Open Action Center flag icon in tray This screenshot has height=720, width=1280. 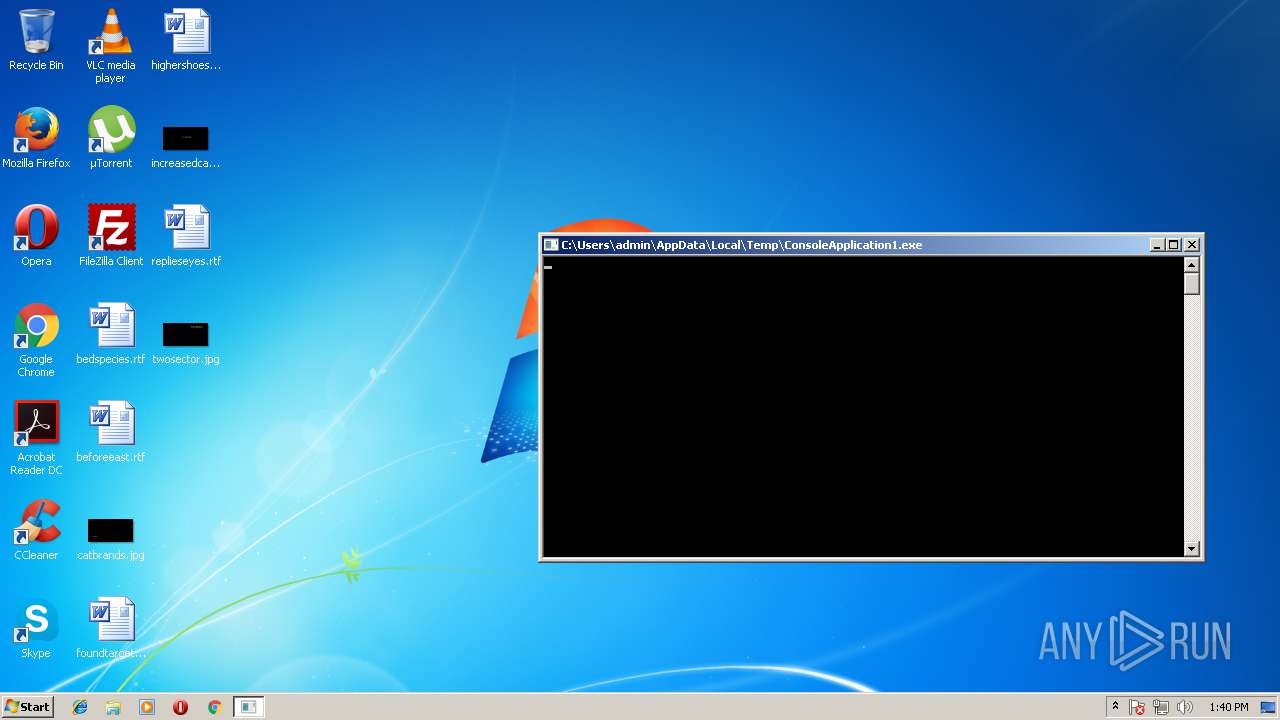(1137, 707)
